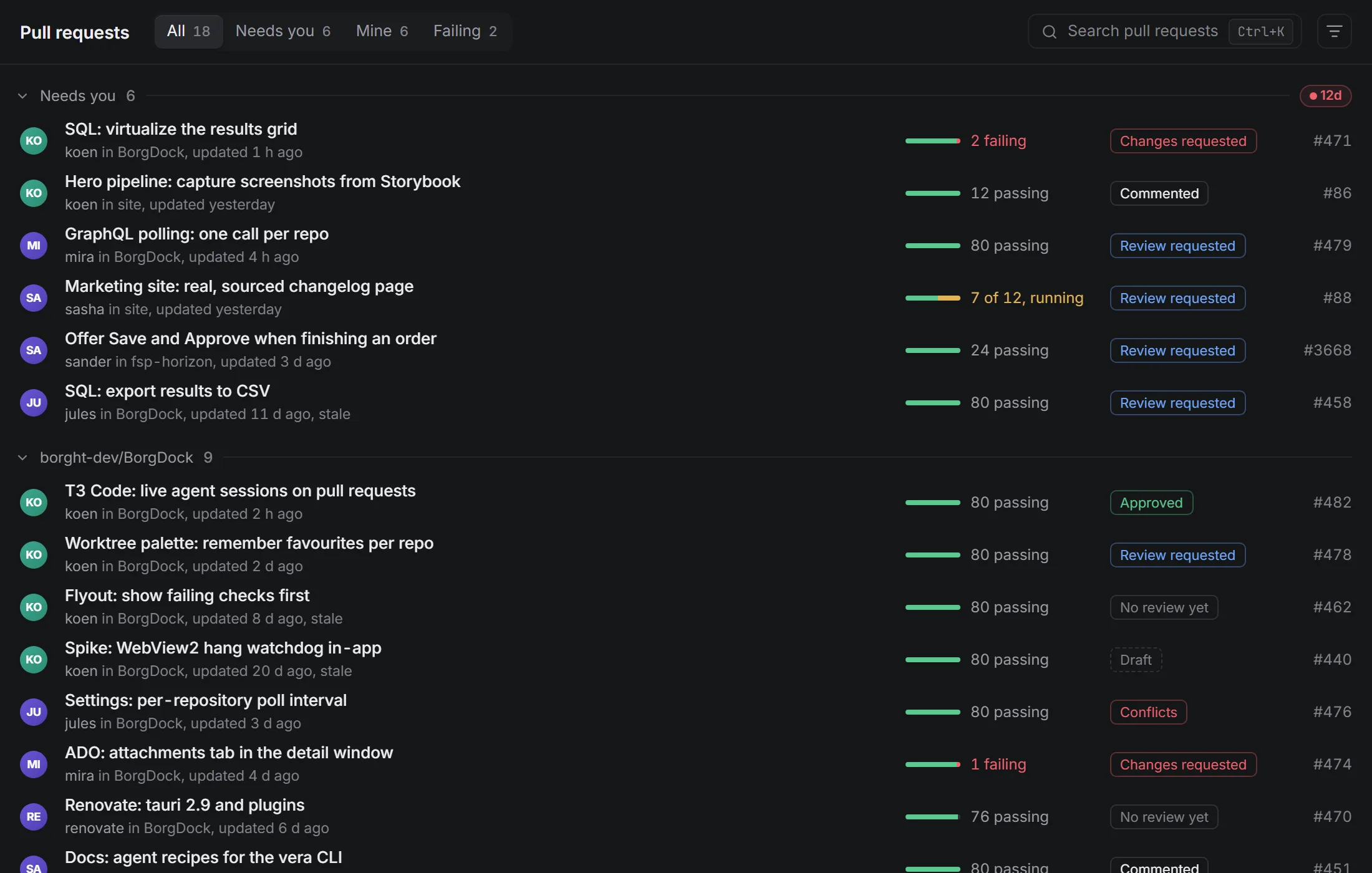Collapse the Needs you section
Viewport: 1372px width, 873px height.
tap(22, 96)
